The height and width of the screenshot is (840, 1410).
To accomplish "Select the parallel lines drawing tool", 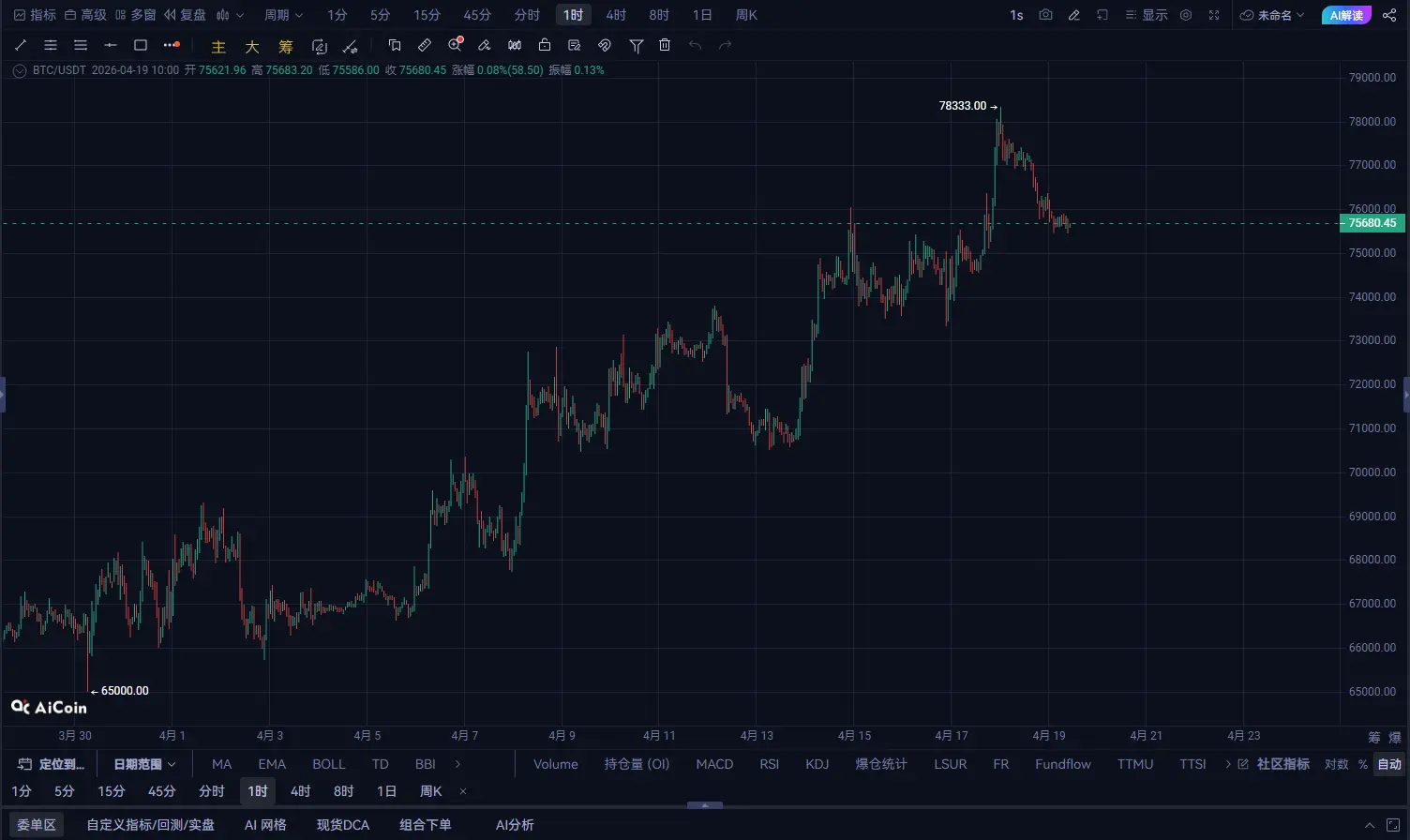I will pos(51,45).
